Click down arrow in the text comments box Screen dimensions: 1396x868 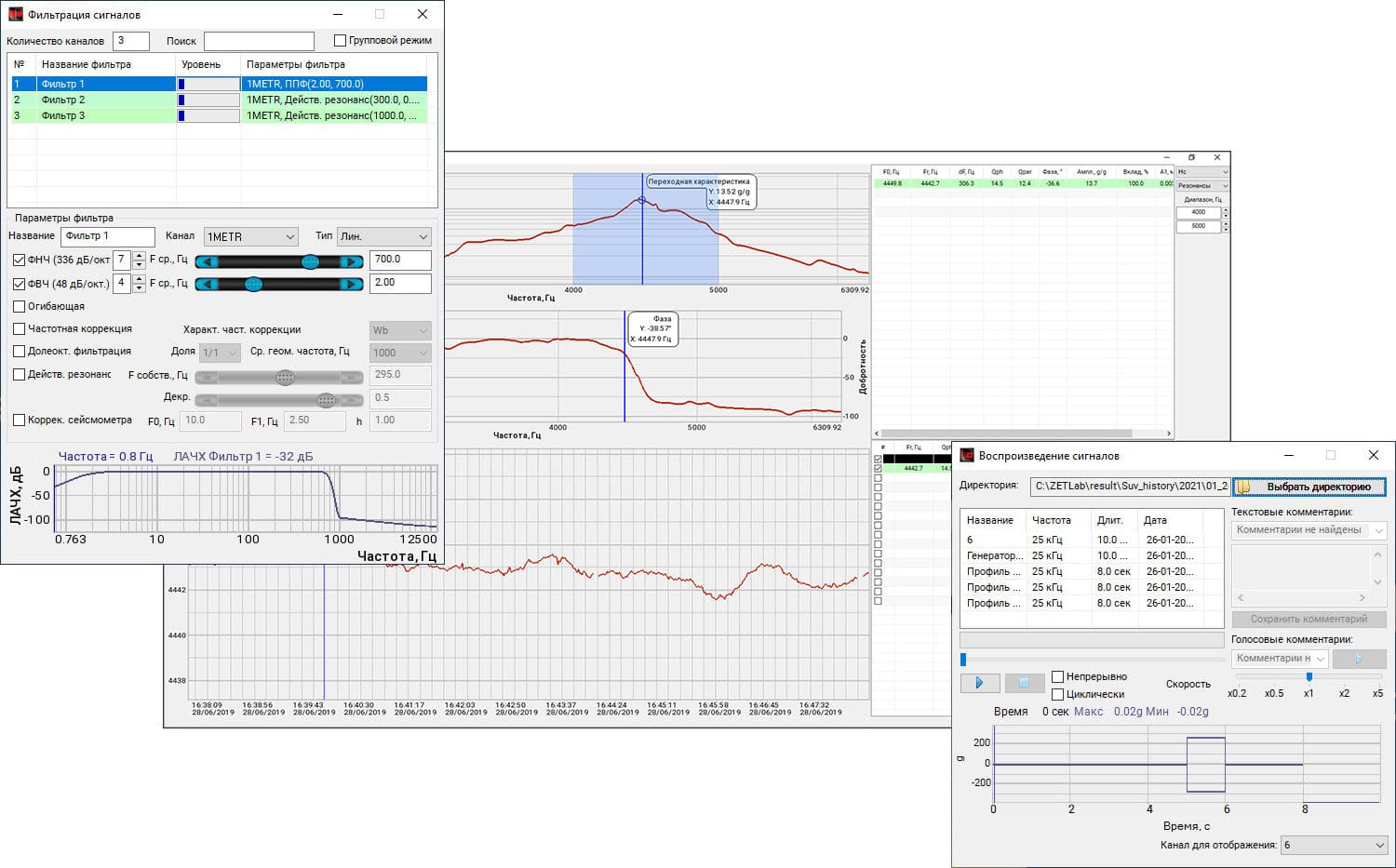[1378, 582]
